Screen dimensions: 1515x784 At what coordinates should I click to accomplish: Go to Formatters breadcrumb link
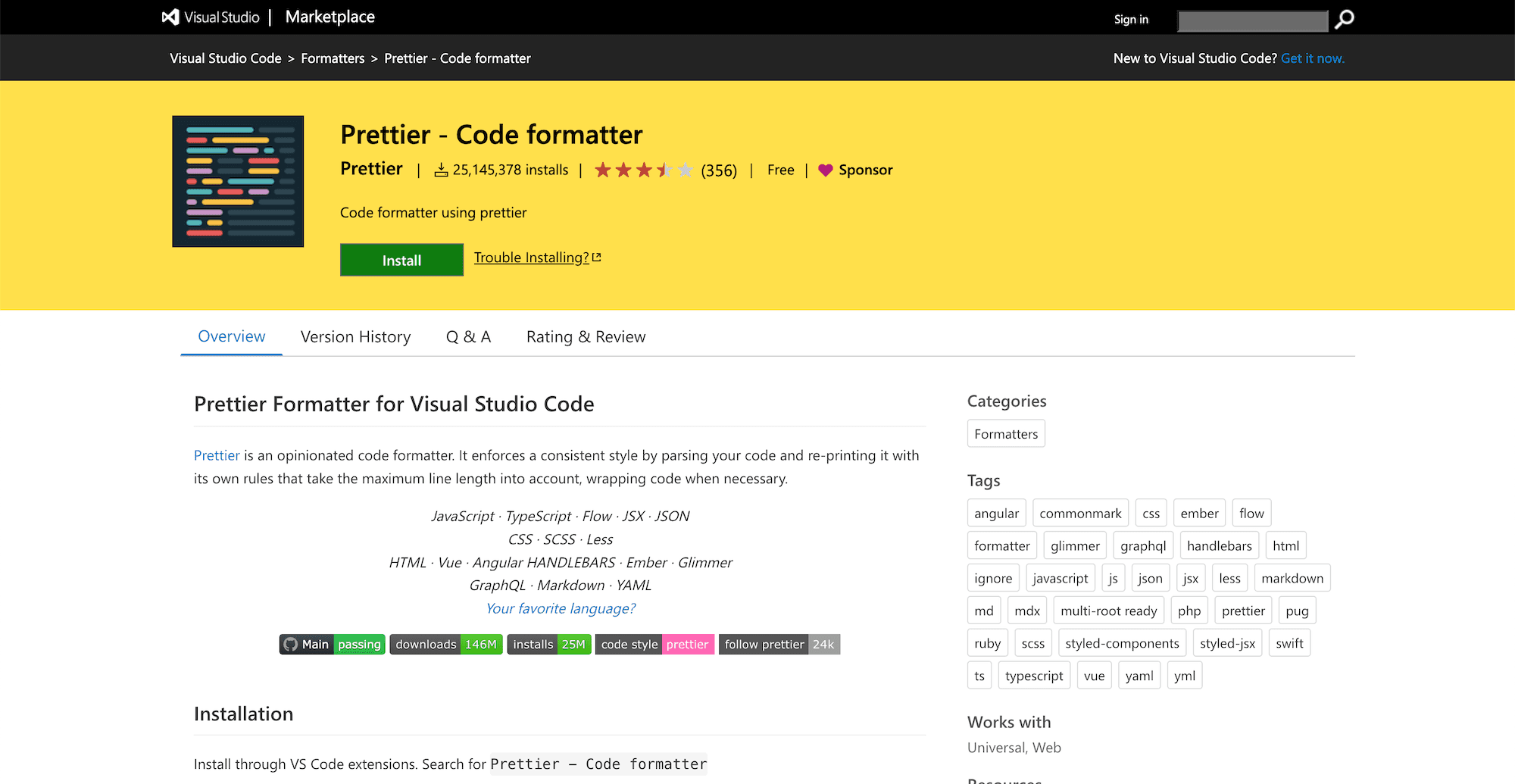(333, 58)
